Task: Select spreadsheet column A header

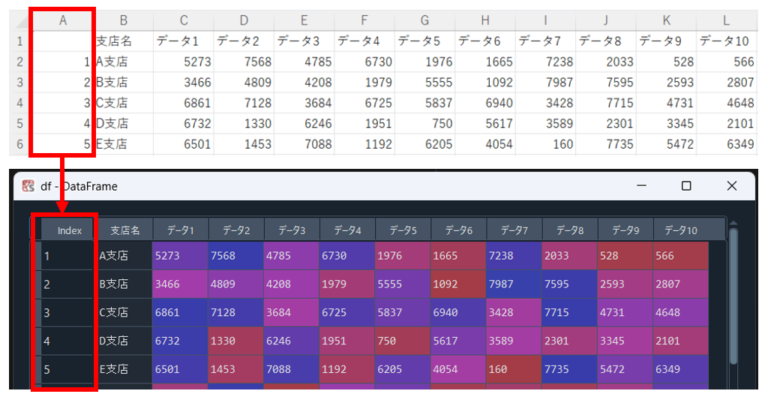Action: point(63,20)
